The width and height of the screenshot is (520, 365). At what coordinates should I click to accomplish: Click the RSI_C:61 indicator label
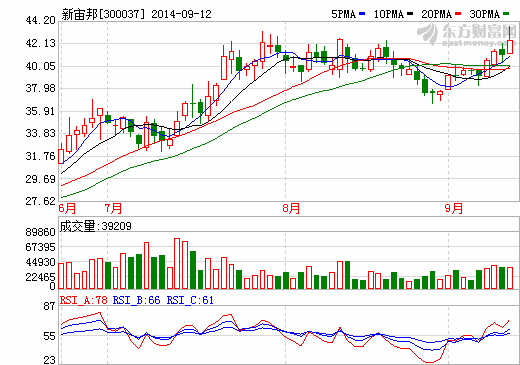pos(190,300)
